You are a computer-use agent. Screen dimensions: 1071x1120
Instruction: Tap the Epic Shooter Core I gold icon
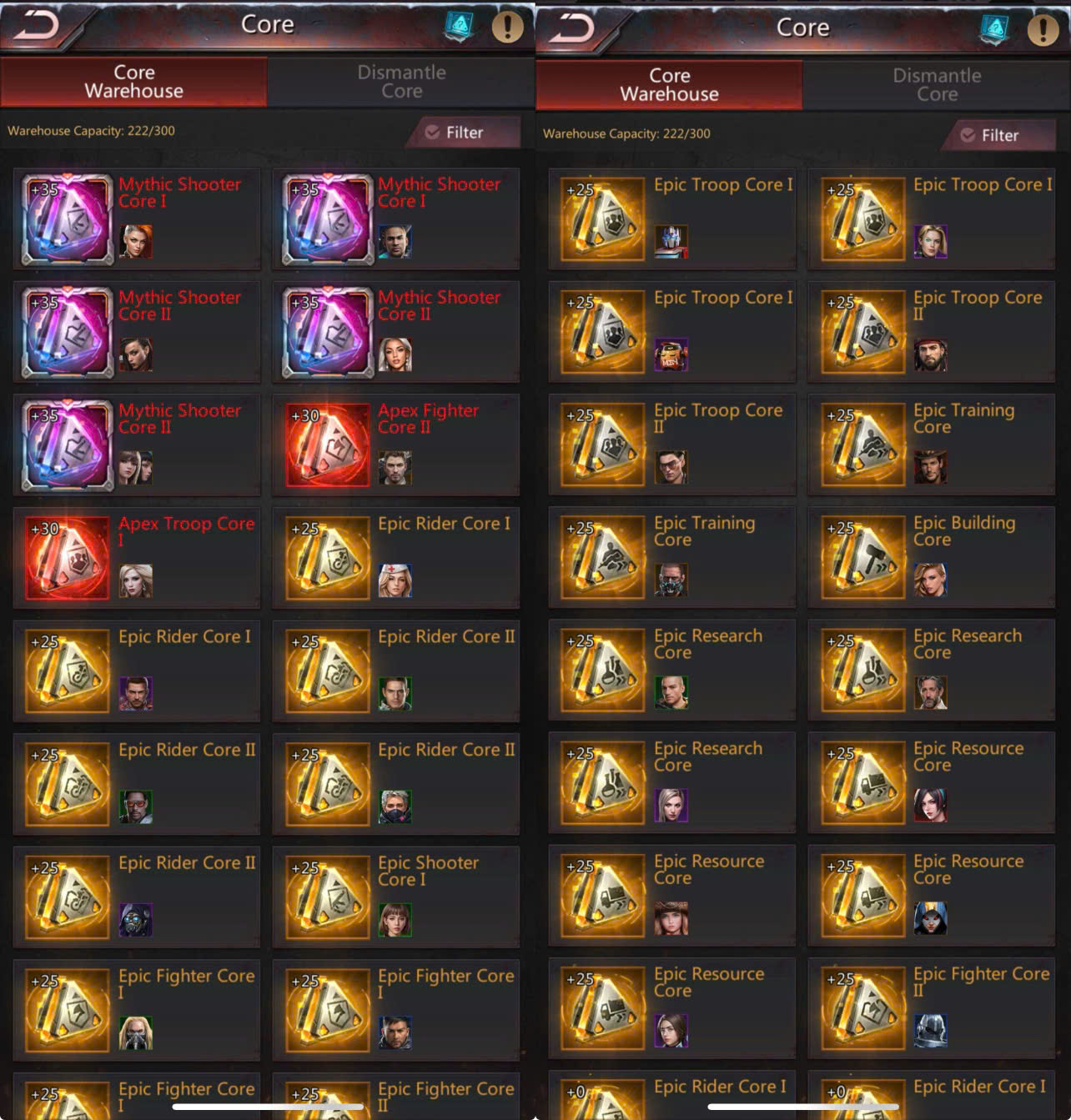pyautogui.click(x=328, y=897)
